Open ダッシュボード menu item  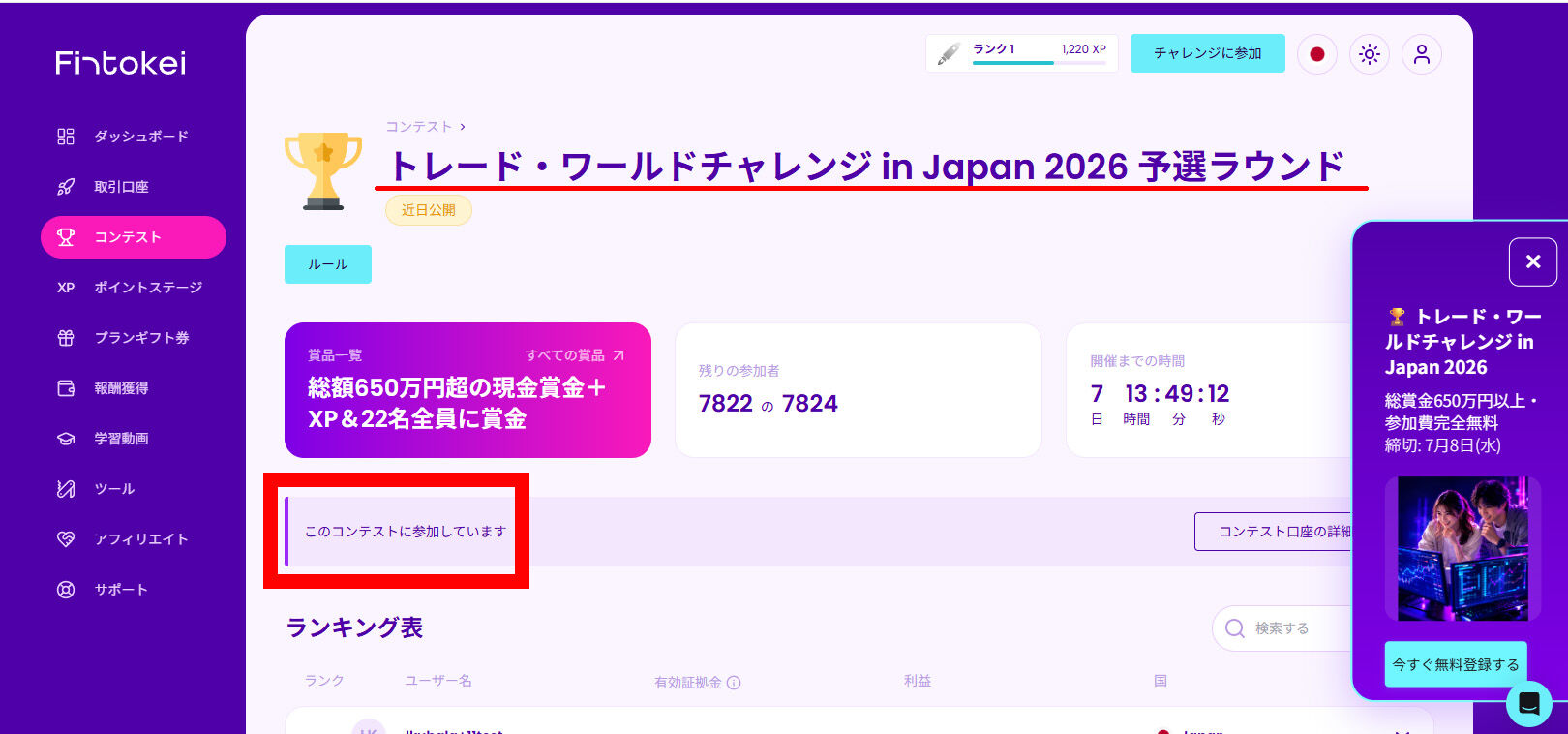[134, 137]
